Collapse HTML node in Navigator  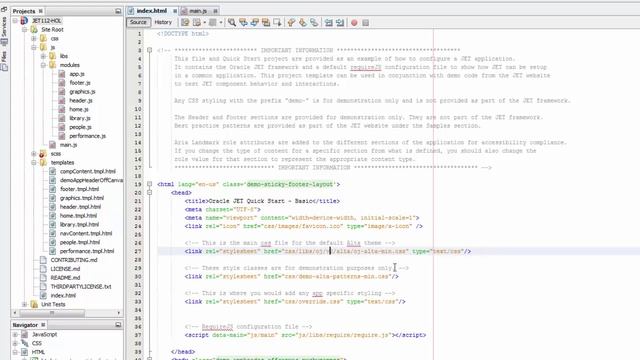16,352
